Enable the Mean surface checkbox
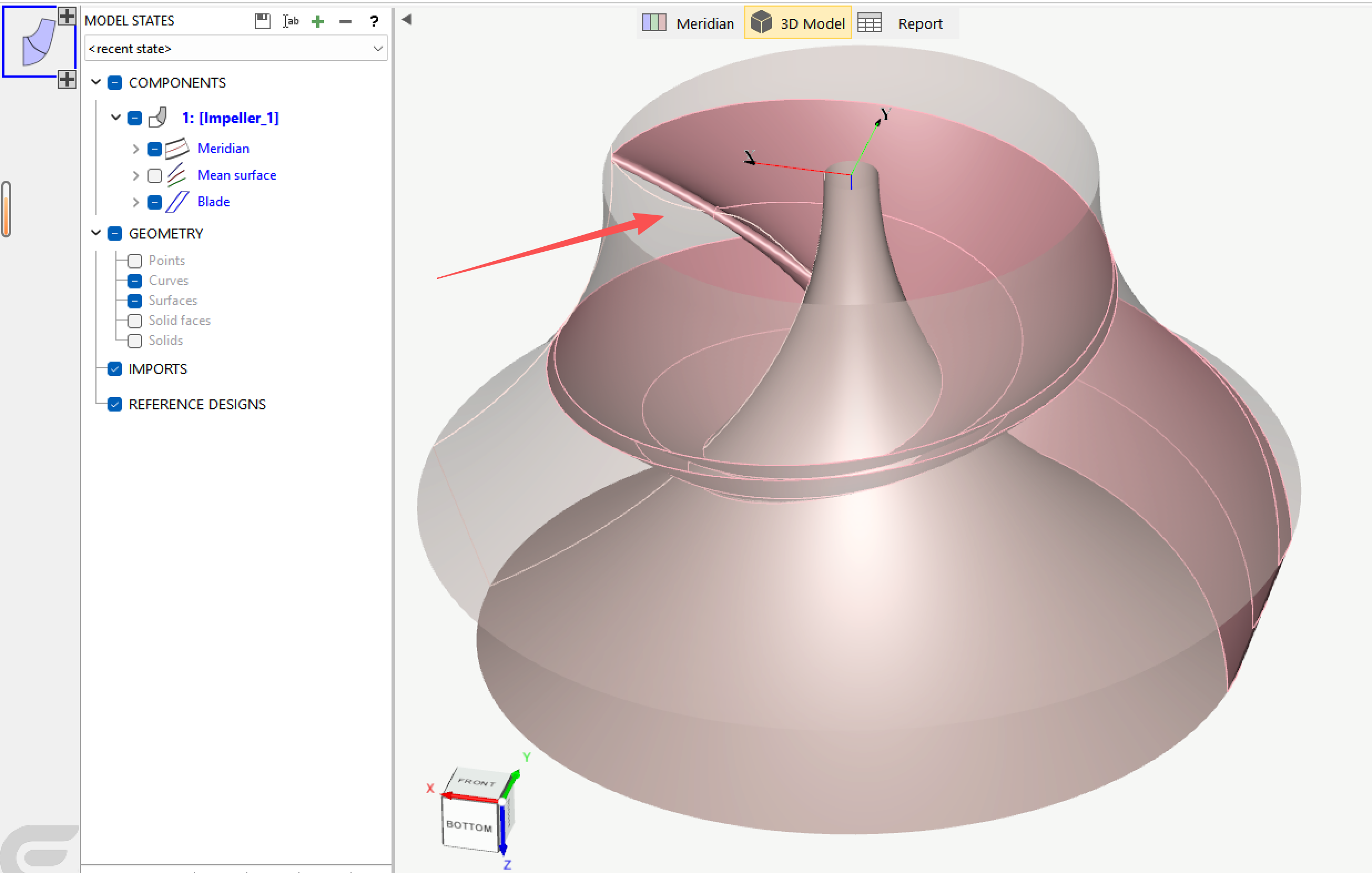Viewport: 1372px width, 873px height. click(x=154, y=175)
